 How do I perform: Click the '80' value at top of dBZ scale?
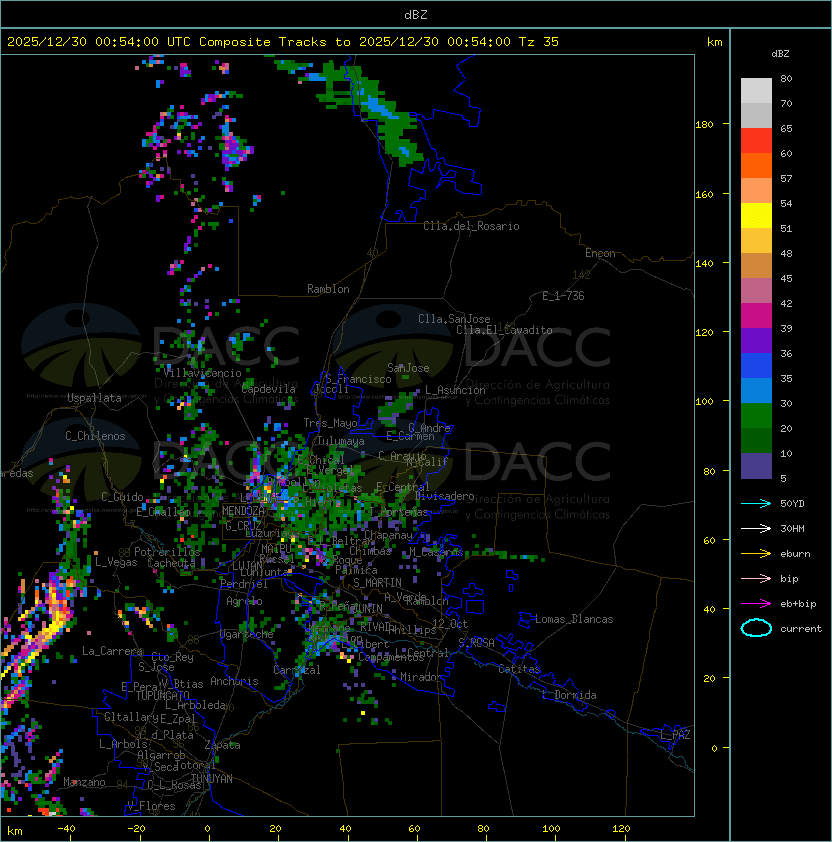coord(786,78)
